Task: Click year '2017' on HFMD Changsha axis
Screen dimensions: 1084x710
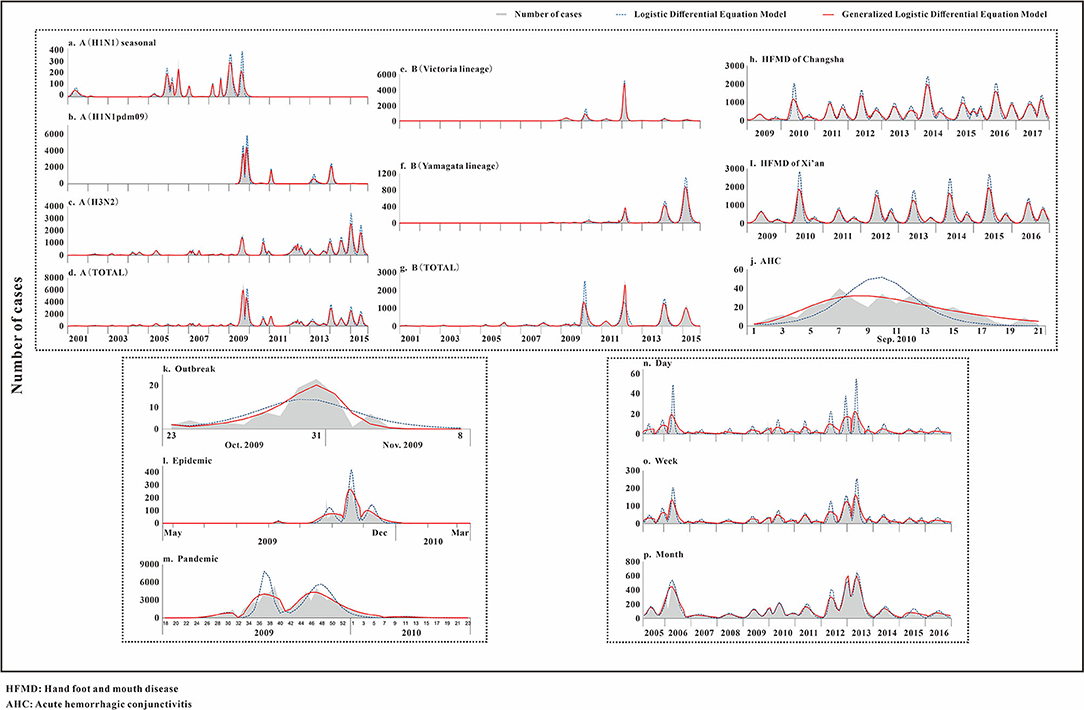Action: [1033, 133]
